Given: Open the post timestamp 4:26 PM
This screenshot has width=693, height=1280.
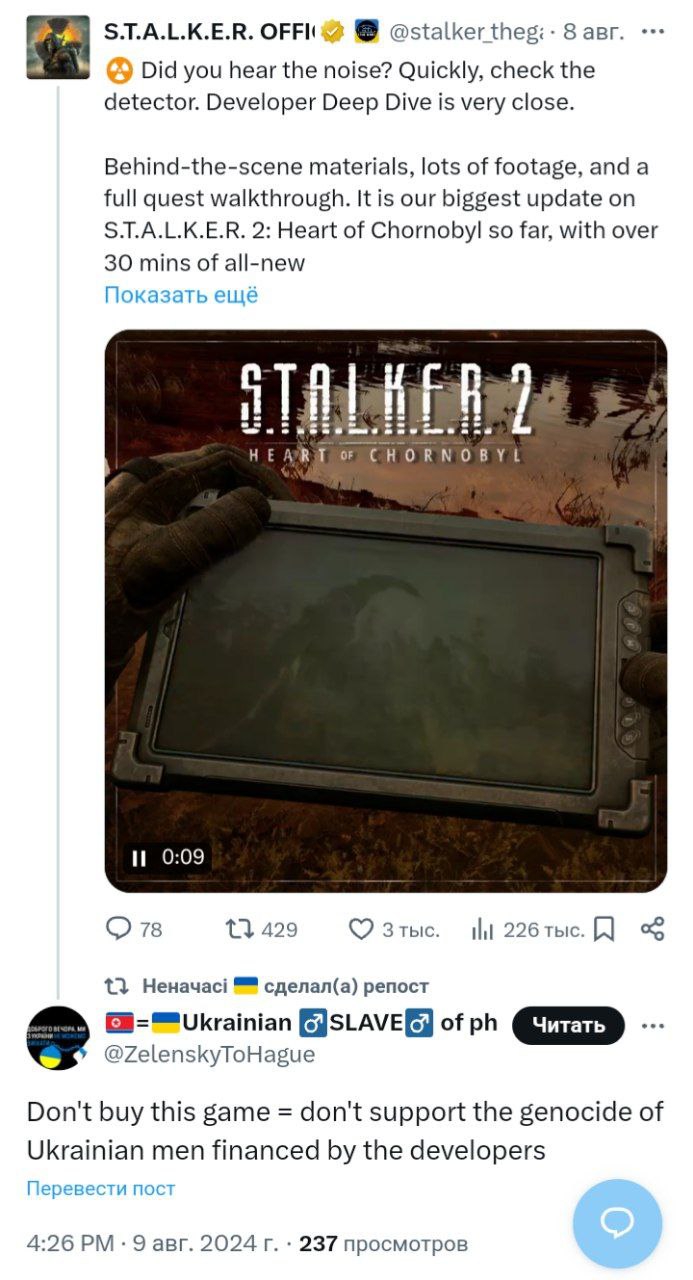Looking at the screenshot, I should pos(69,1244).
